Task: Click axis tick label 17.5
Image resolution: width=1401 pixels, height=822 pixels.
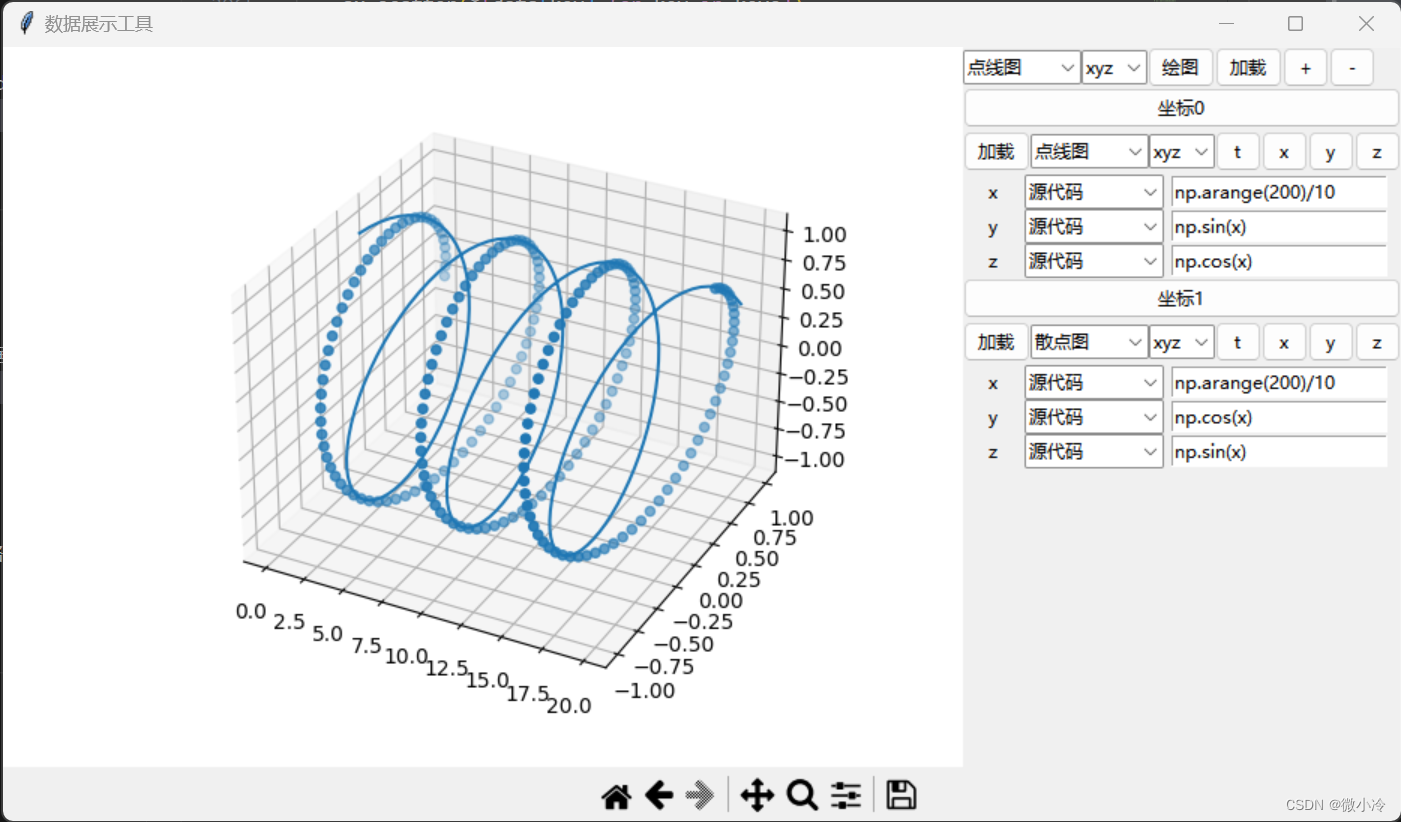Action: coord(528,693)
